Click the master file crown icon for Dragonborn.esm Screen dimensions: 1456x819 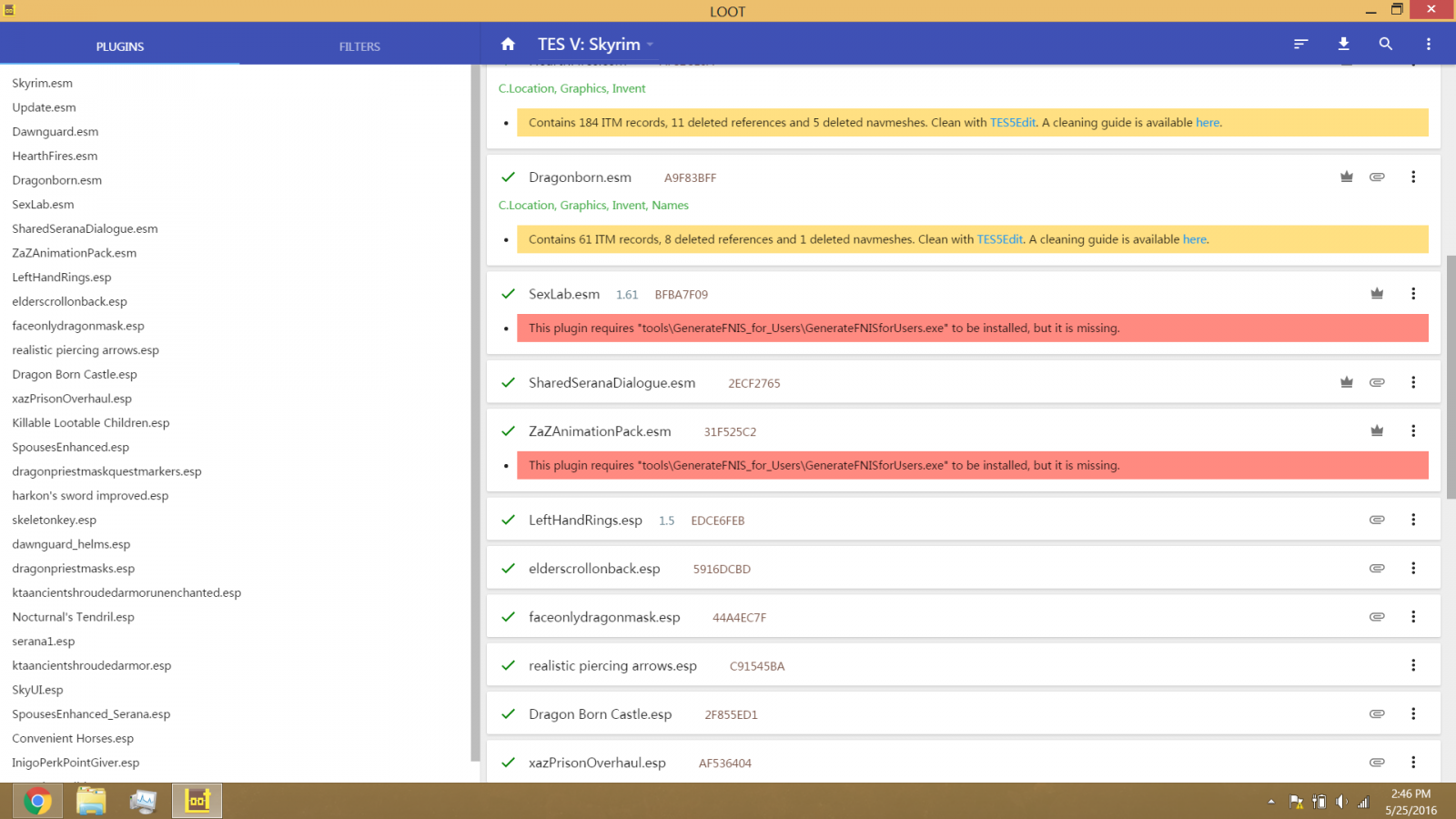pos(1347,177)
